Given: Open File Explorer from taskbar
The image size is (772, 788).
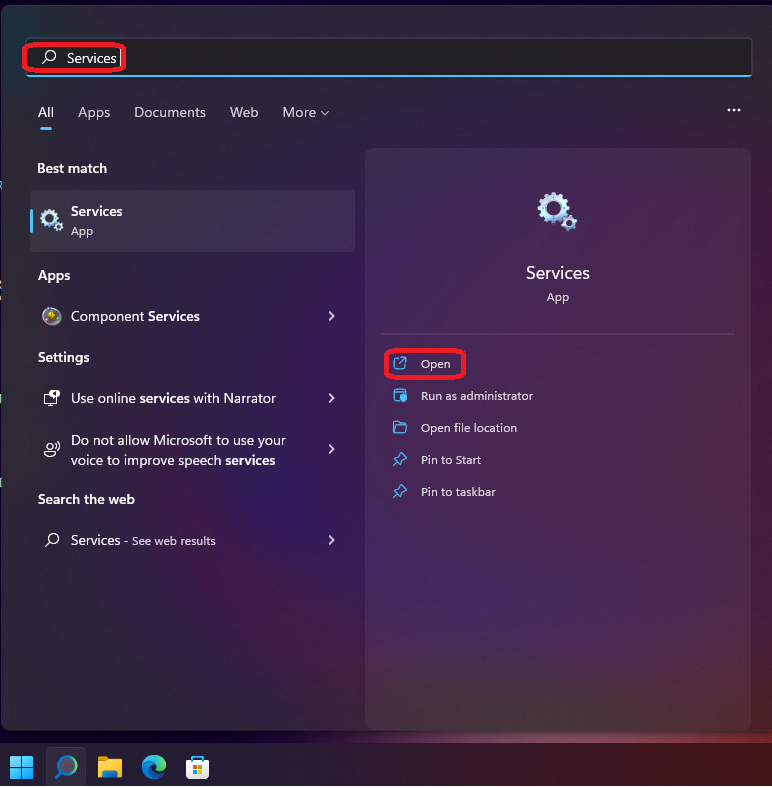Looking at the screenshot, I should [x=110, y=767].
